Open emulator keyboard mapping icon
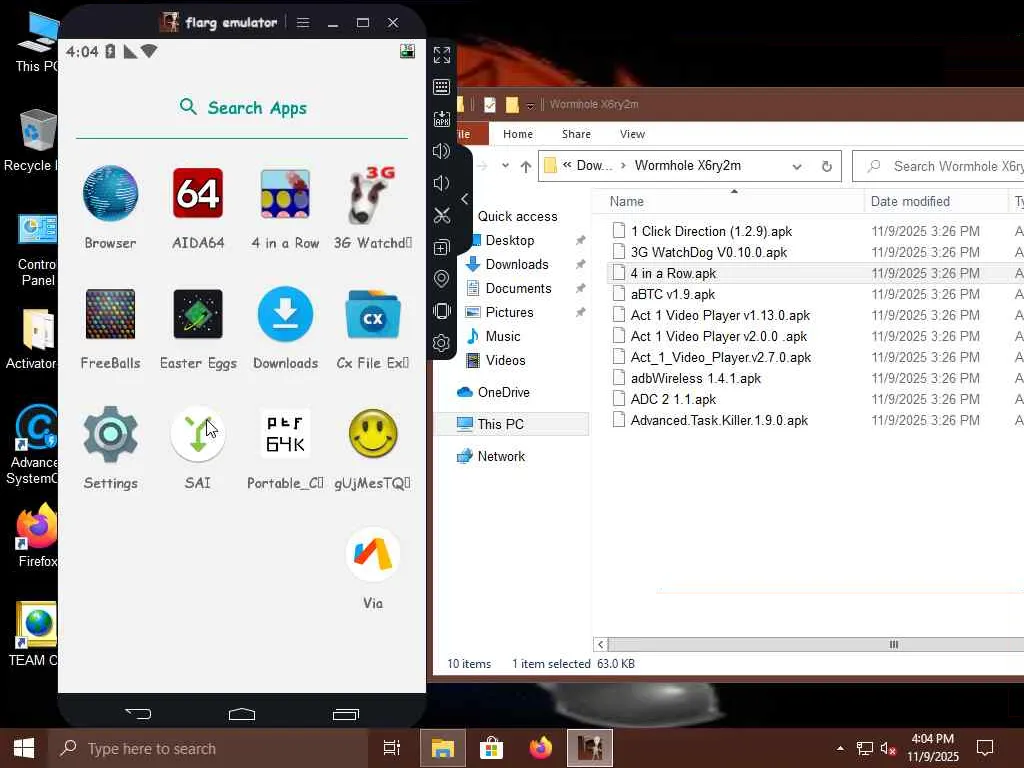 pyautogui.click(x=441, y=87)
